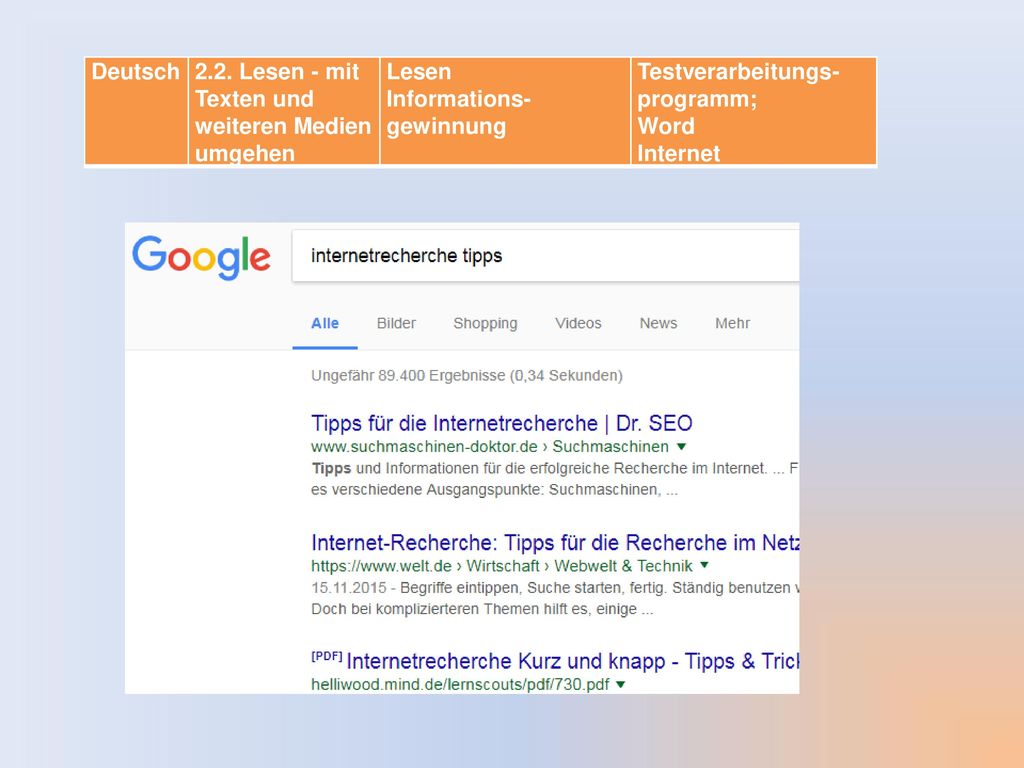Switch to the Videos tab

[578, 323]
